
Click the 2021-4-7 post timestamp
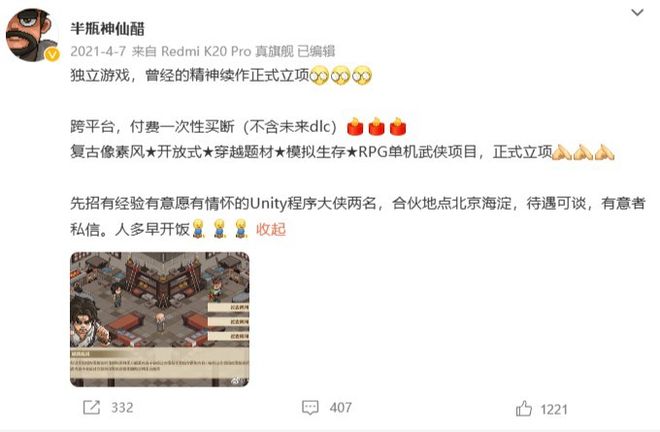(x=98, y=51)
